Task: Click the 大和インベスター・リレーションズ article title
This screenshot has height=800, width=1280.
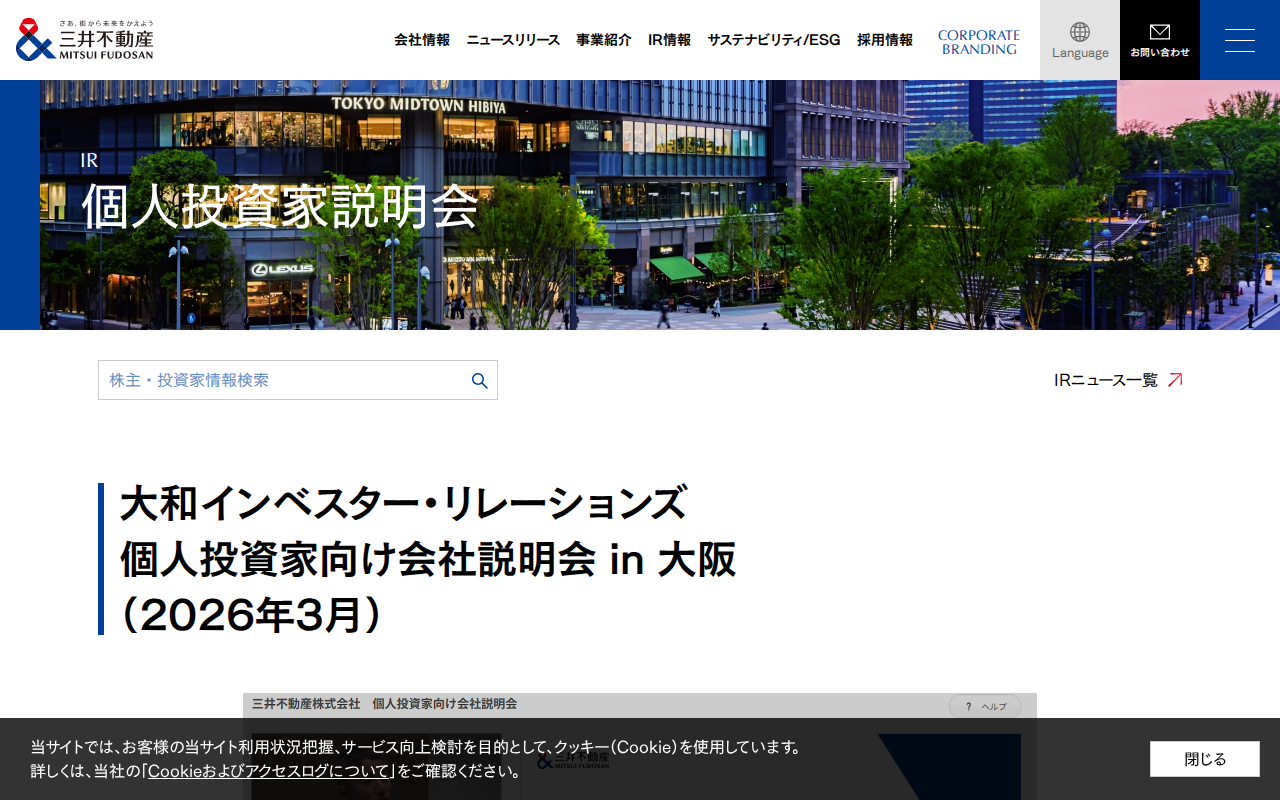Action: click(x=428, y=559)
